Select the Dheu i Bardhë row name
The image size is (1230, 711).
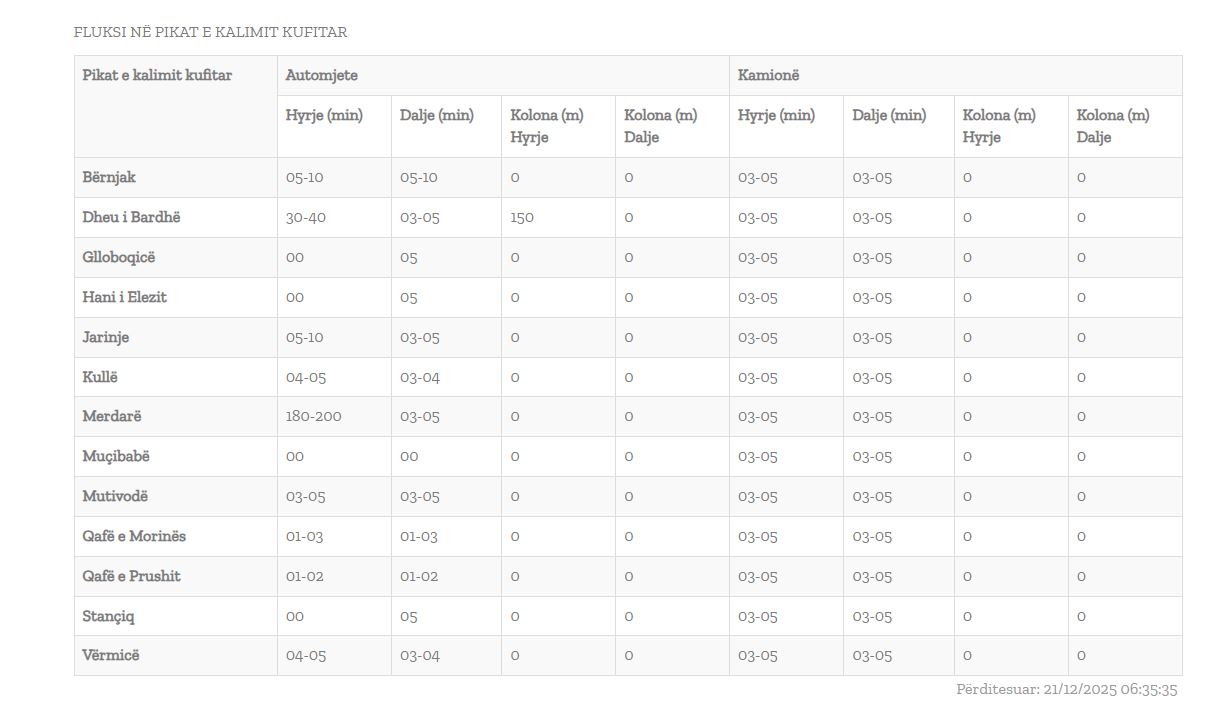131,217
